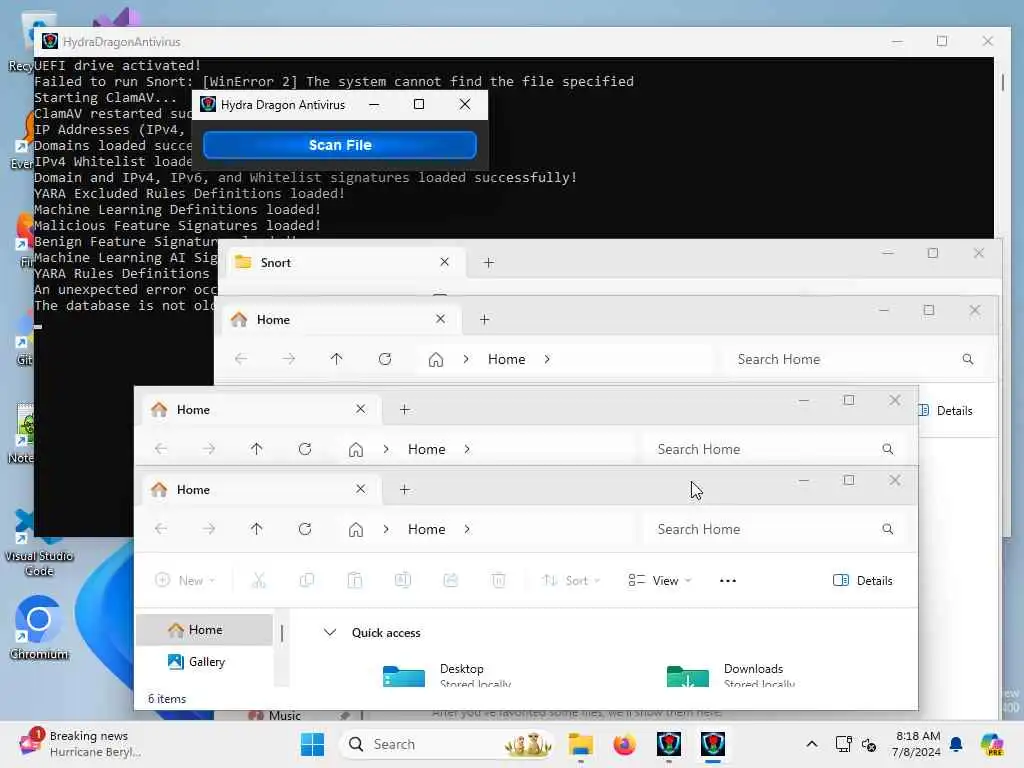This screenshot has width=1024, height=768.
Task: Close the Home tab in frontmost window
Action: (x=360, y=489)
